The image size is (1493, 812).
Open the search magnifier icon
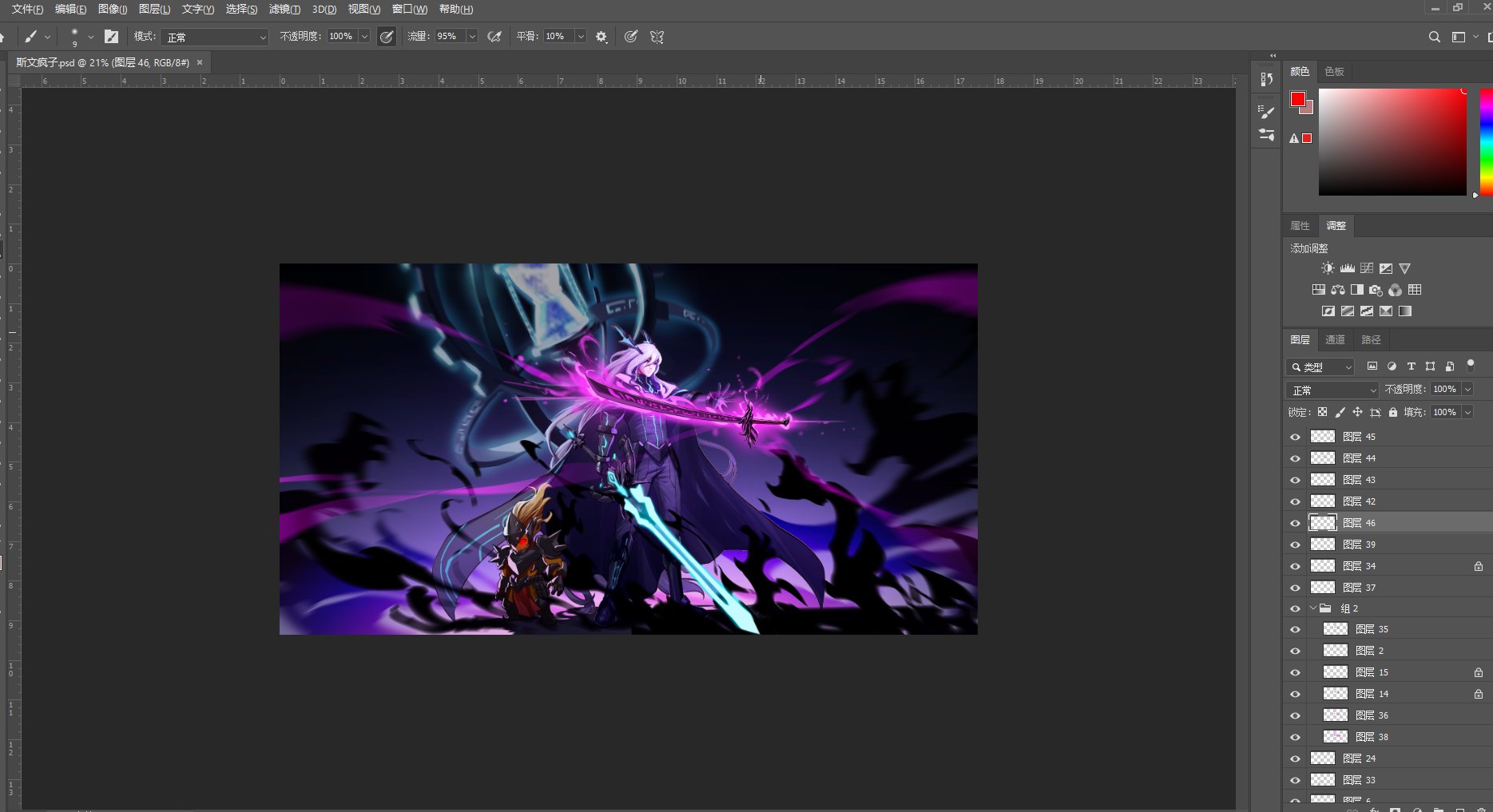tap(1435, 37)
